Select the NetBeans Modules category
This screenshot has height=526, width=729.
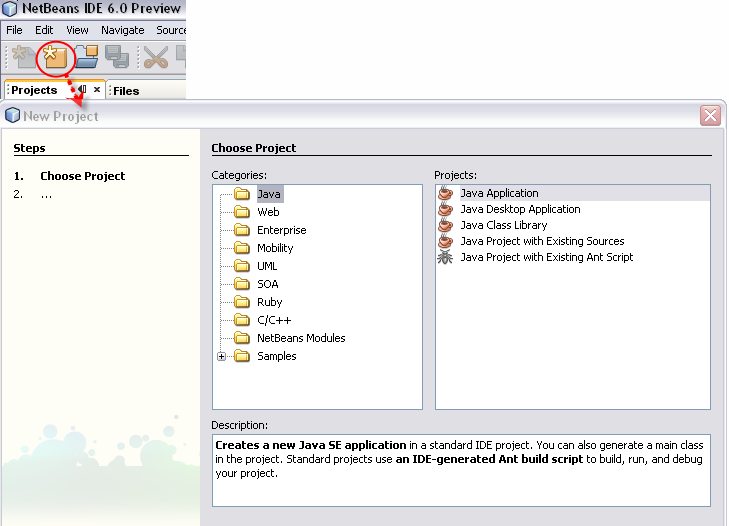pyautogui.click(x=301, y=338)
